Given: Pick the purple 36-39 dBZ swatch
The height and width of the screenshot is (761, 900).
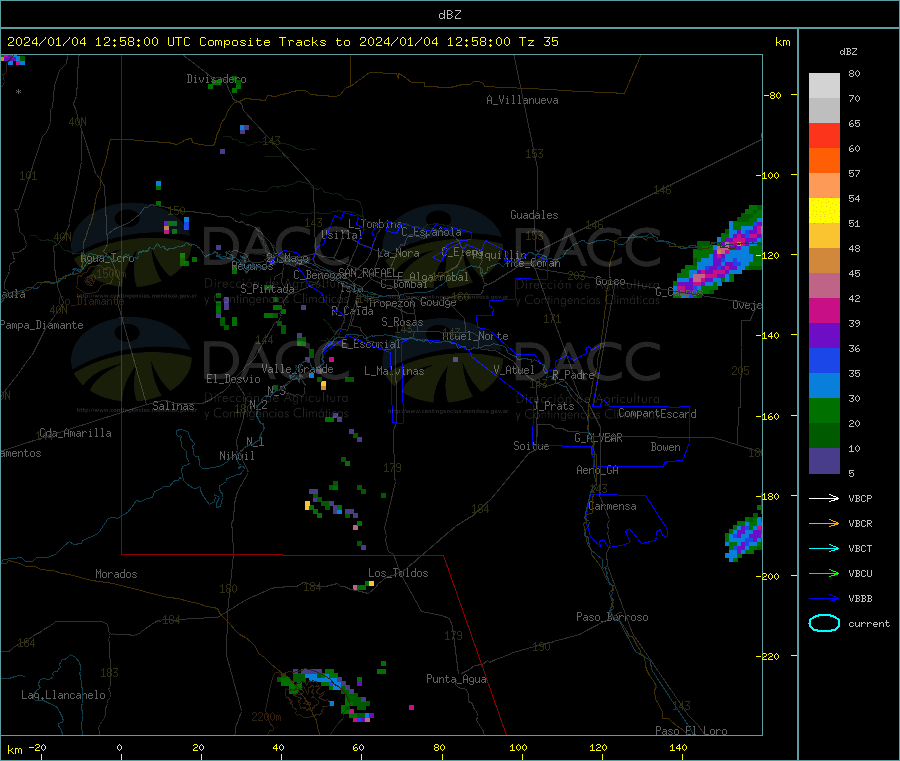Looking at the screenshot, I should pyautogui.click(x=824, y=336).
